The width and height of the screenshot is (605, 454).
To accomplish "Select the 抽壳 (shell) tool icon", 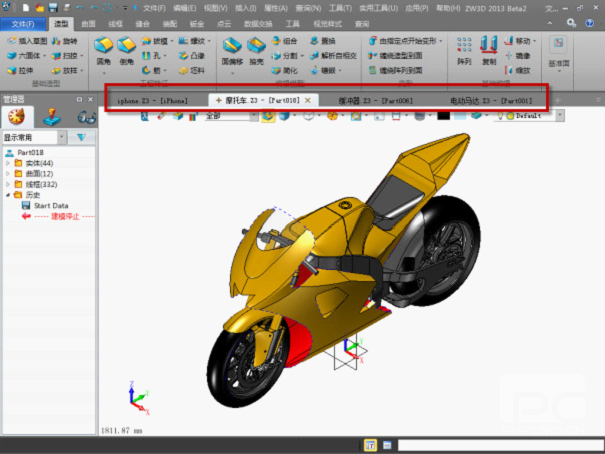I will (257, 52).
